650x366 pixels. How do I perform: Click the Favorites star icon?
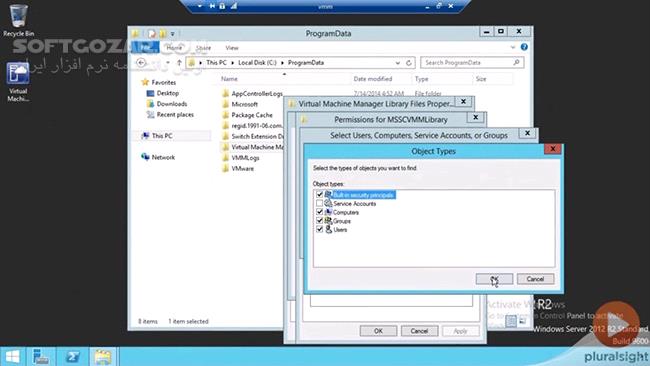pos(145,82)
